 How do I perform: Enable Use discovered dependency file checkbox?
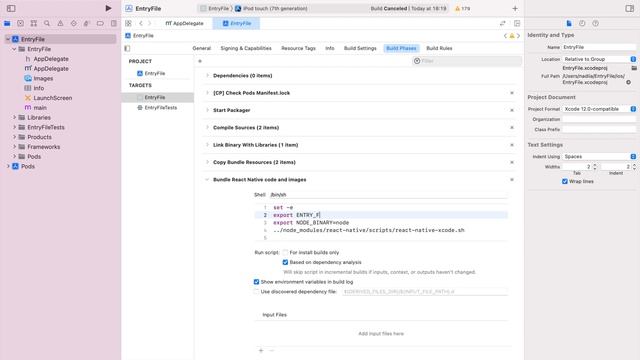pos(256,291)
